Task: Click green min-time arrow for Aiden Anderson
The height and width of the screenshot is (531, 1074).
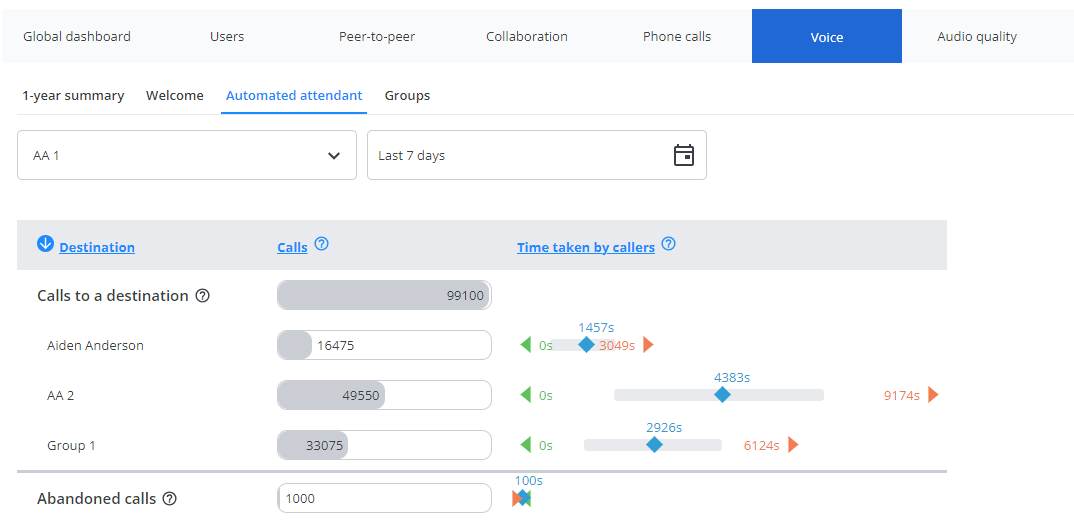Action: [x=525, y=345]
